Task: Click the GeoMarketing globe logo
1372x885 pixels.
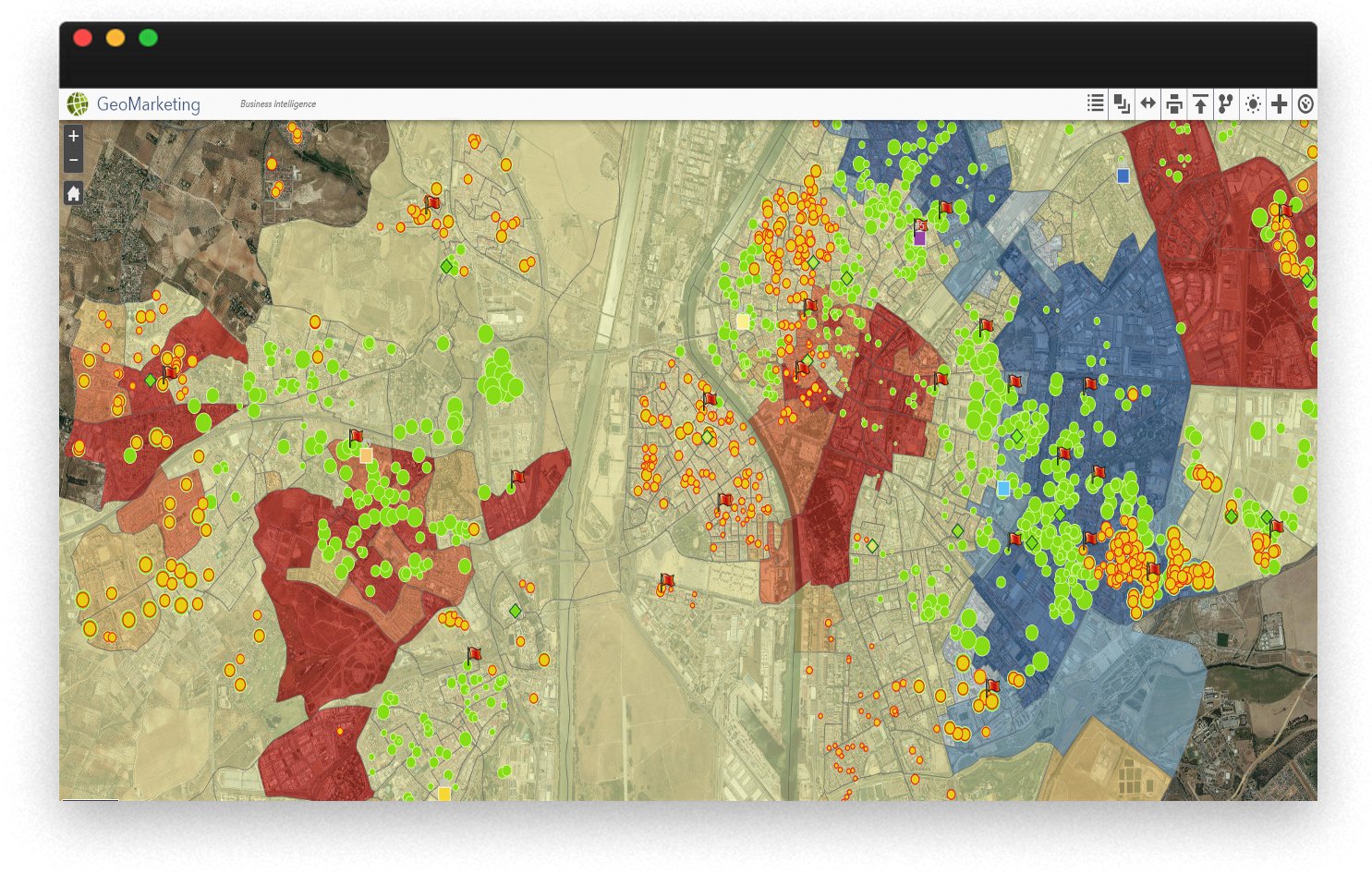Action: 78,104
